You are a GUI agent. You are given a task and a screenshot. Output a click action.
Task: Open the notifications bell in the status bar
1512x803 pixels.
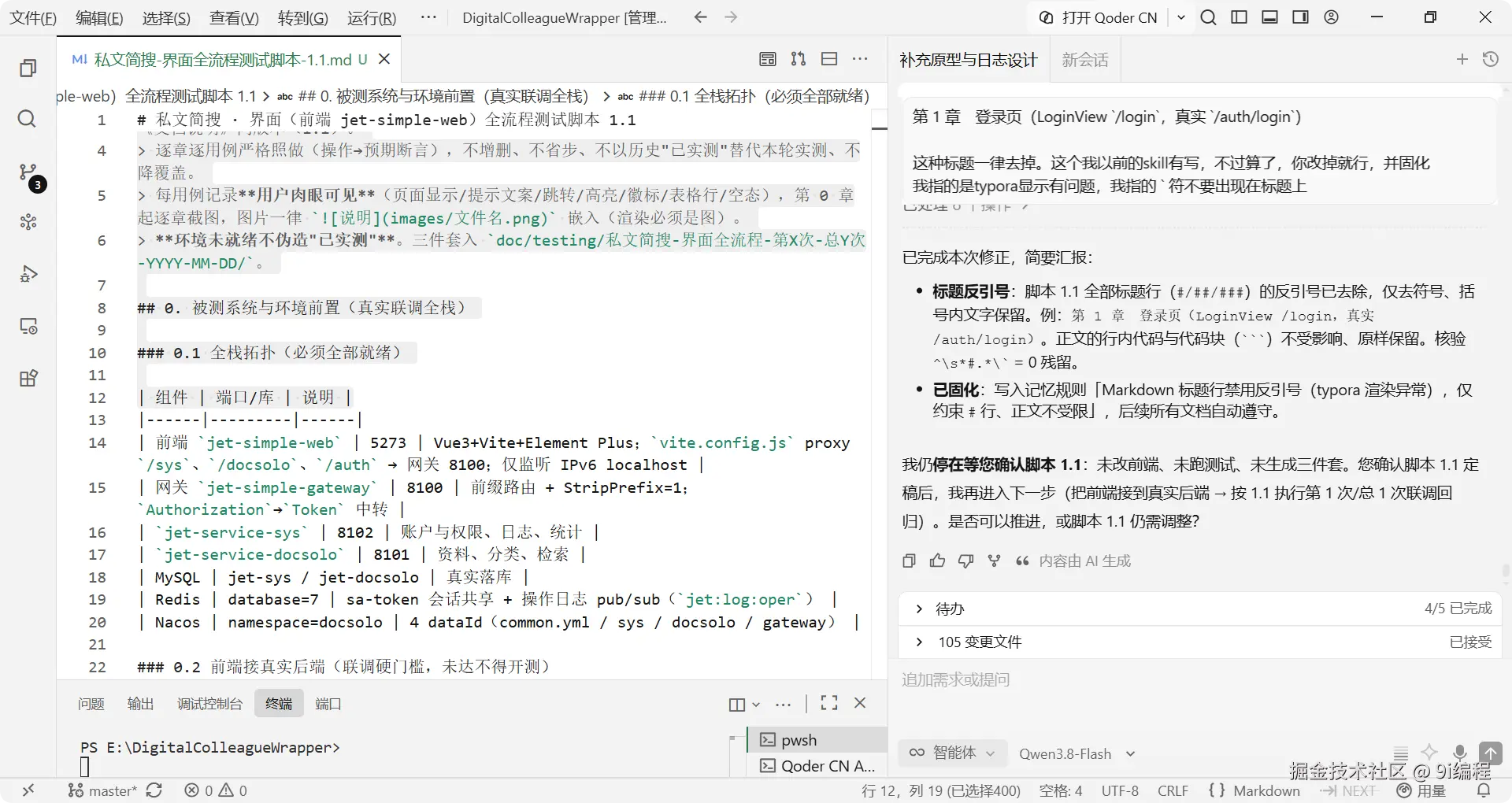(1484, 790)
